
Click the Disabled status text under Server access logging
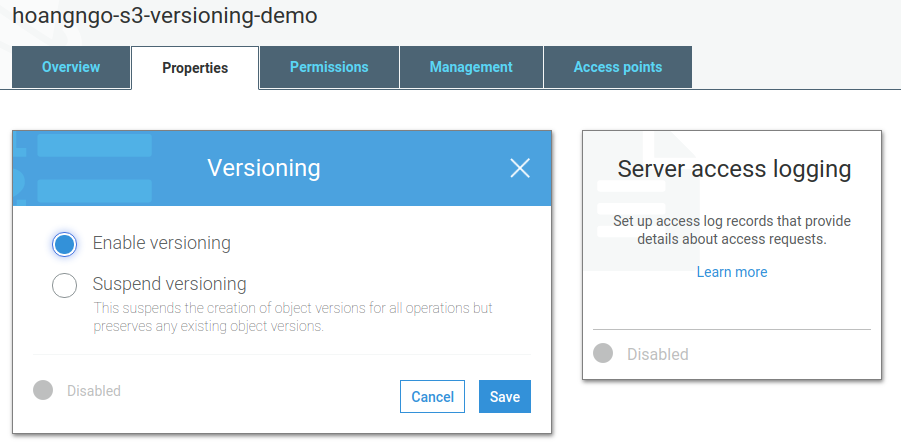coord(658,354)
